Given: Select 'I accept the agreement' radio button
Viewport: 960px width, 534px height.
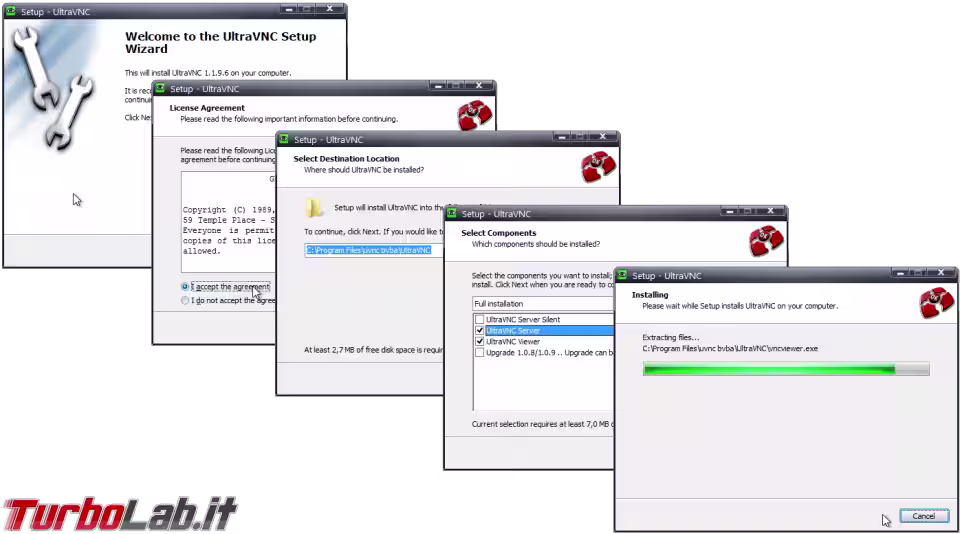Looking at the screenshot, I should coord(185,287).
